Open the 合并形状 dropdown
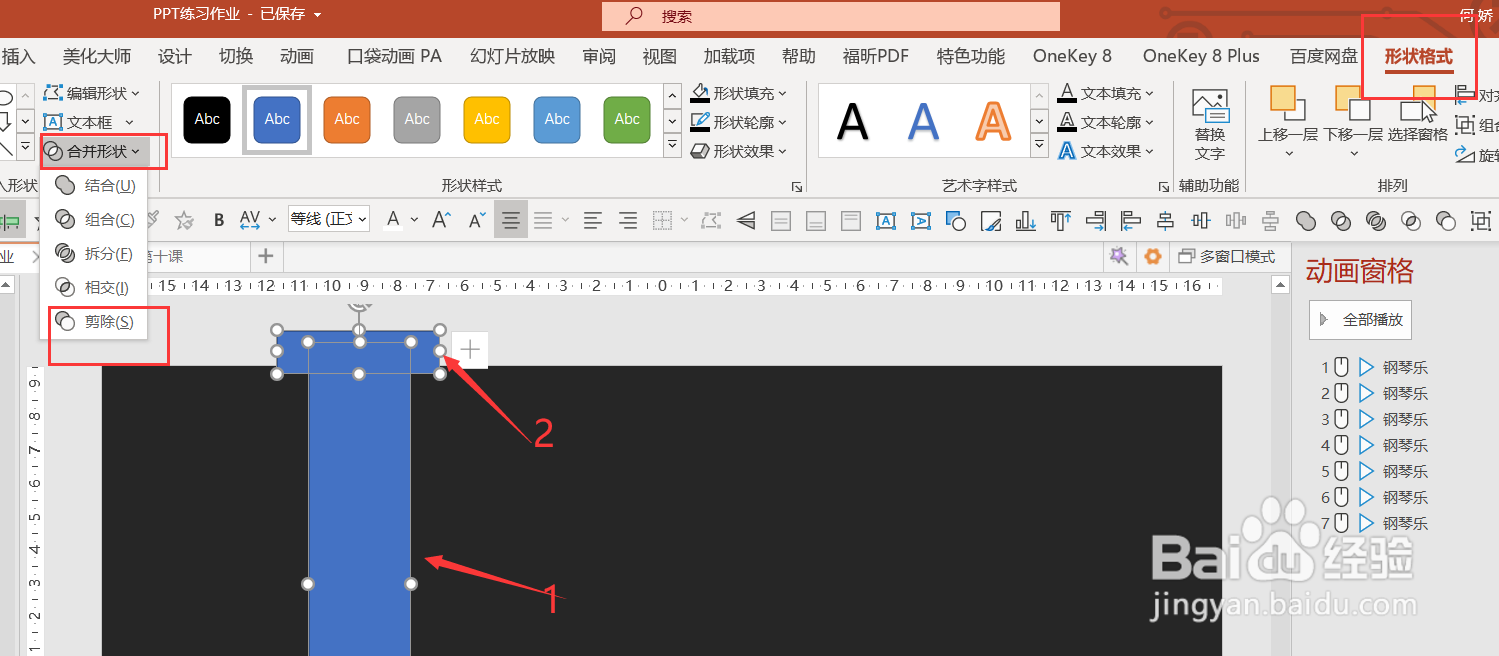 [x=95, y=152]
